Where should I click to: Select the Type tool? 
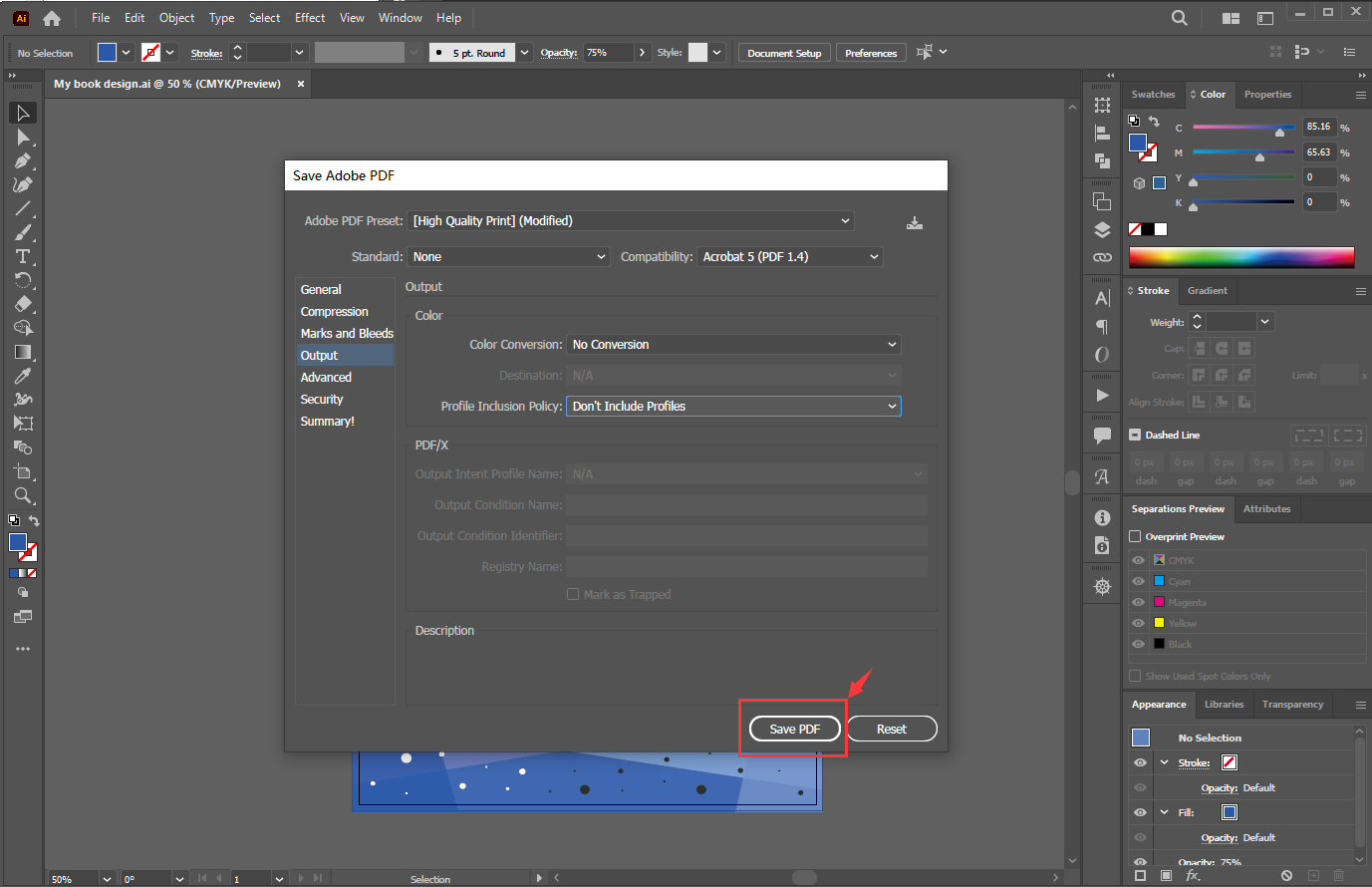tap(23, 256)
